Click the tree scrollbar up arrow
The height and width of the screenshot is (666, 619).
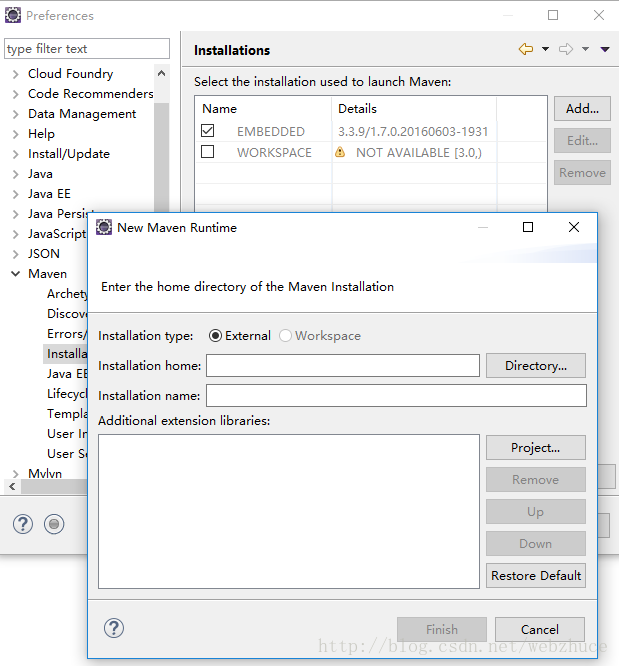tap(161, 73)
